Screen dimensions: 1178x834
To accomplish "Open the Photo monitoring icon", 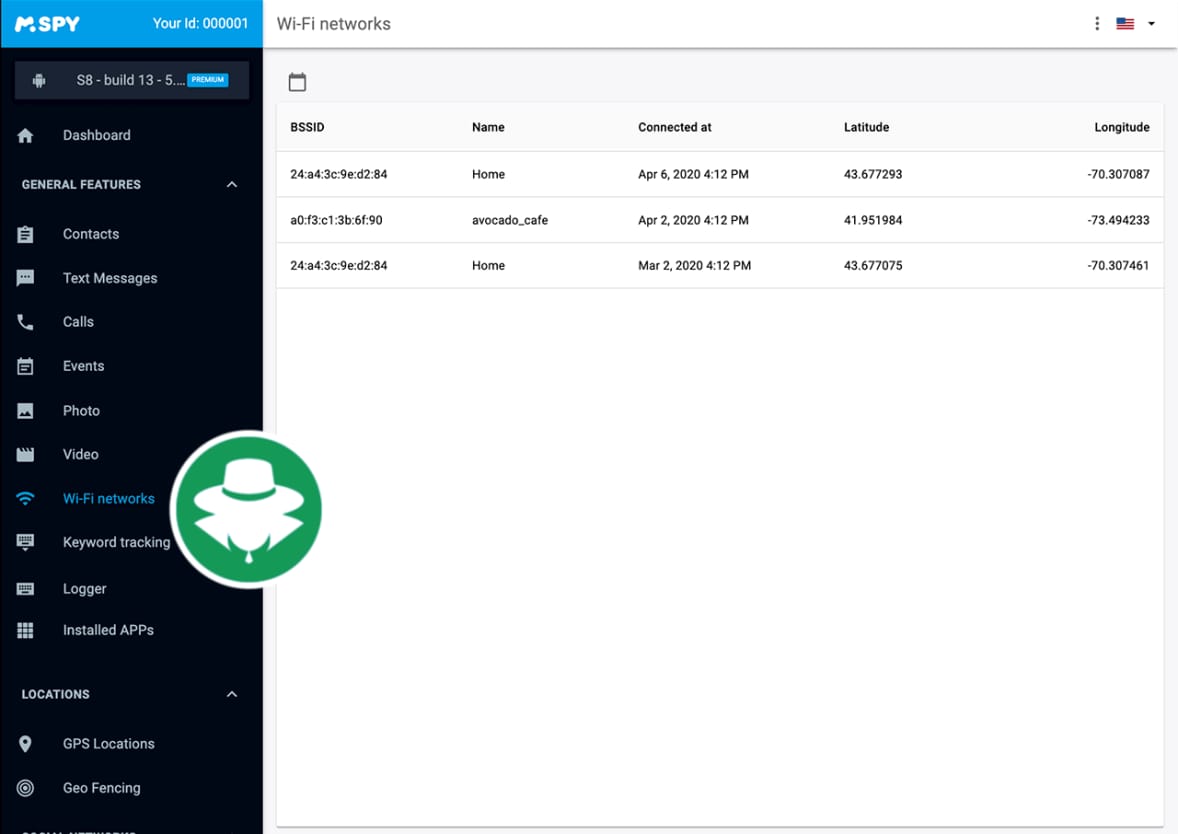I will tap(24, 410).
